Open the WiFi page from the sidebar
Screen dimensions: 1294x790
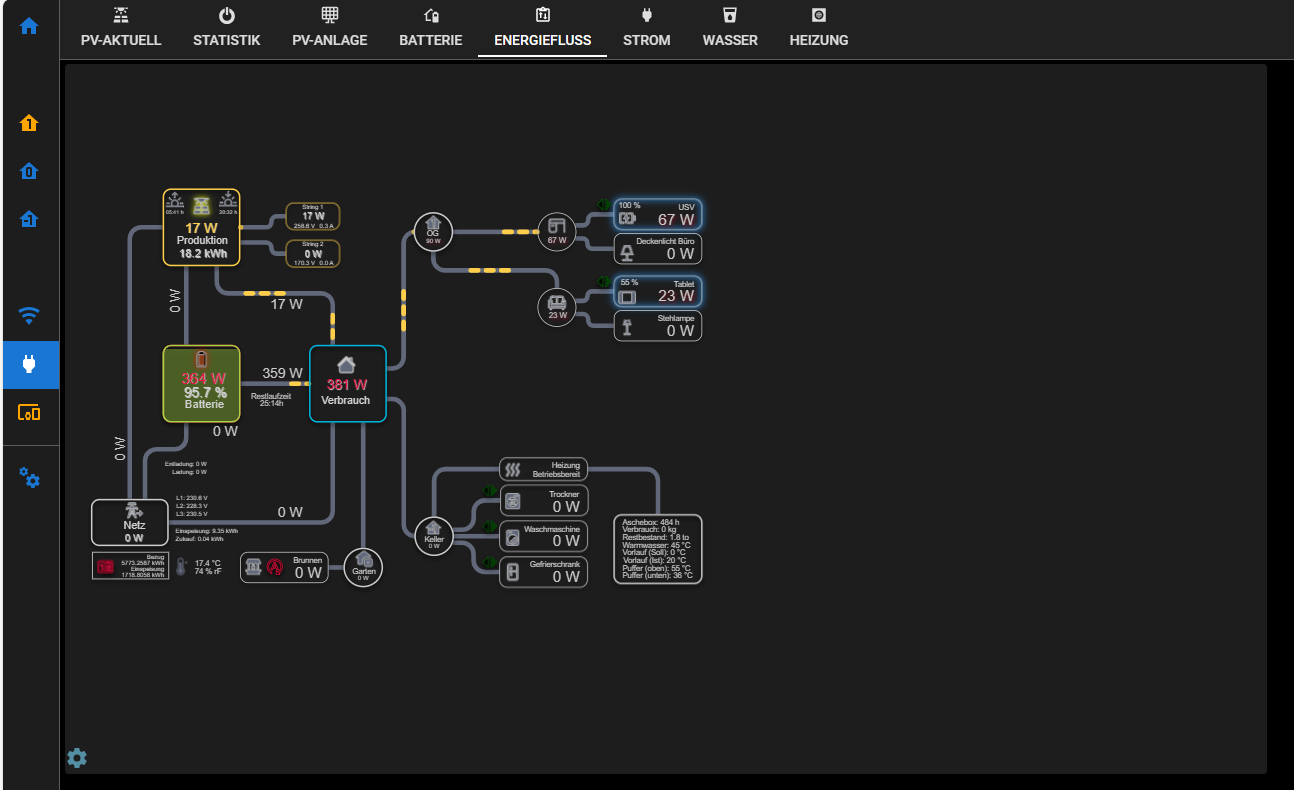click(x=29, y=316)
